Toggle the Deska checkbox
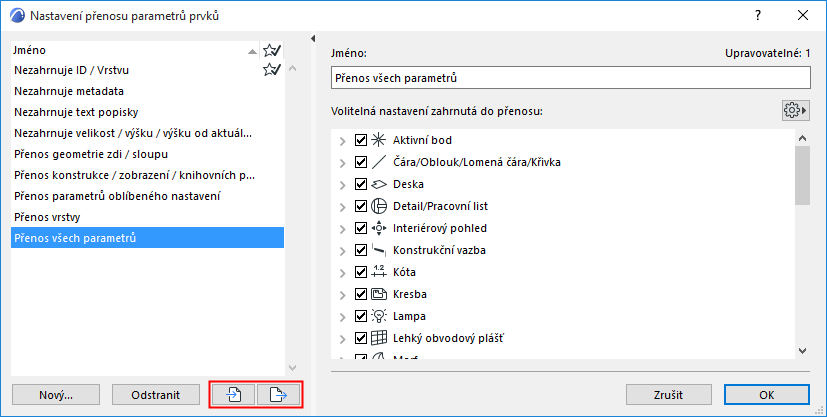Image resolution: width=827 pixels, height=417 pixels. coord(361,184)
